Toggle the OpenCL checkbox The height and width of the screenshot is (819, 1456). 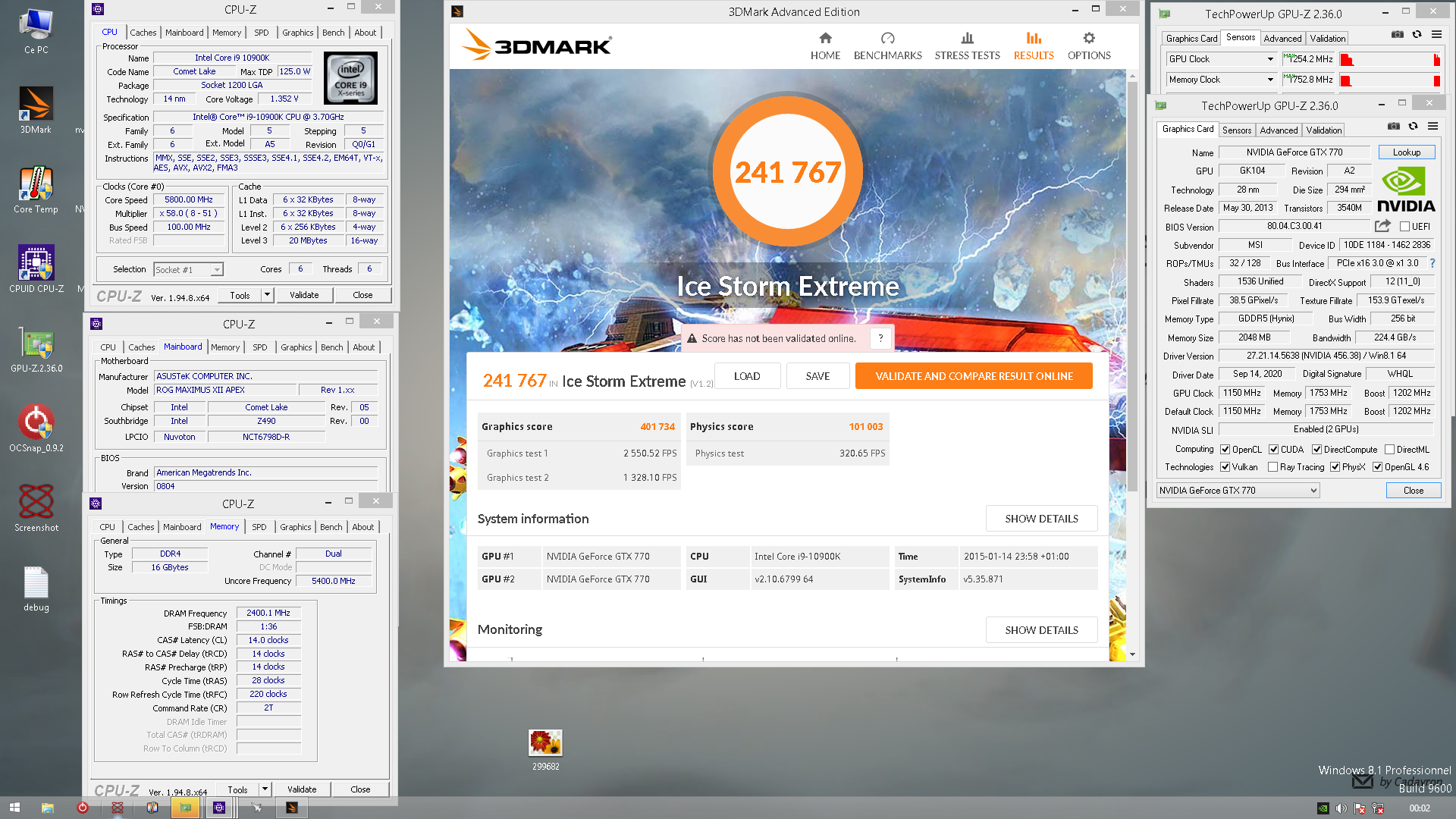tap(1225, 449)
